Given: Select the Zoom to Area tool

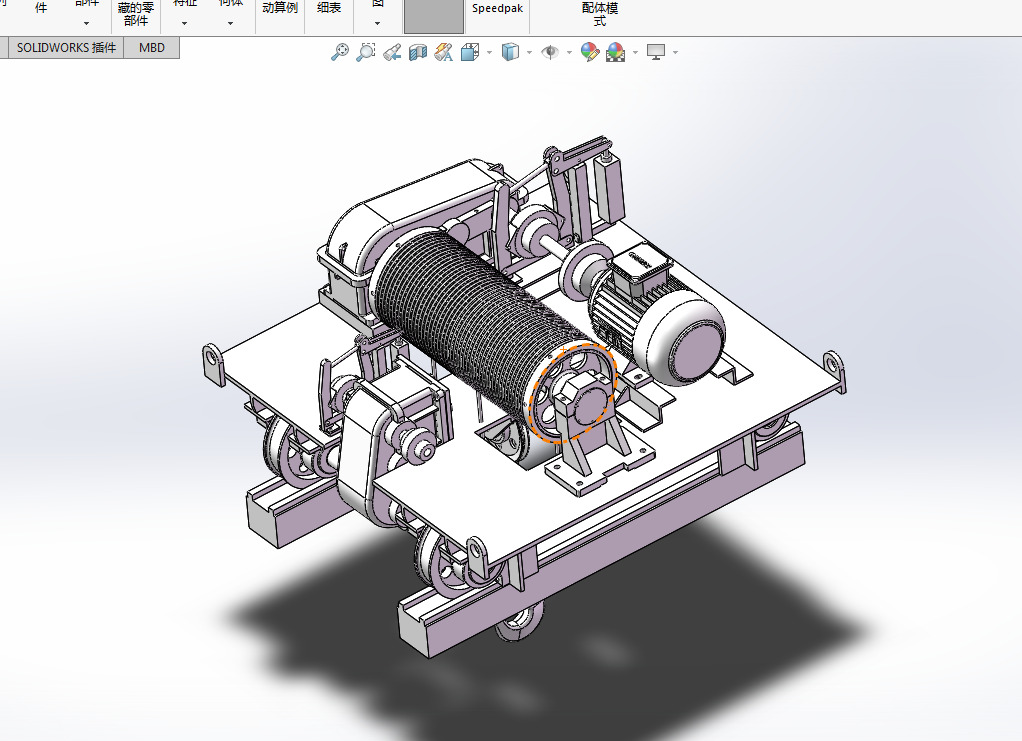Looking at the screenshot, I should (x=366, y=52).
